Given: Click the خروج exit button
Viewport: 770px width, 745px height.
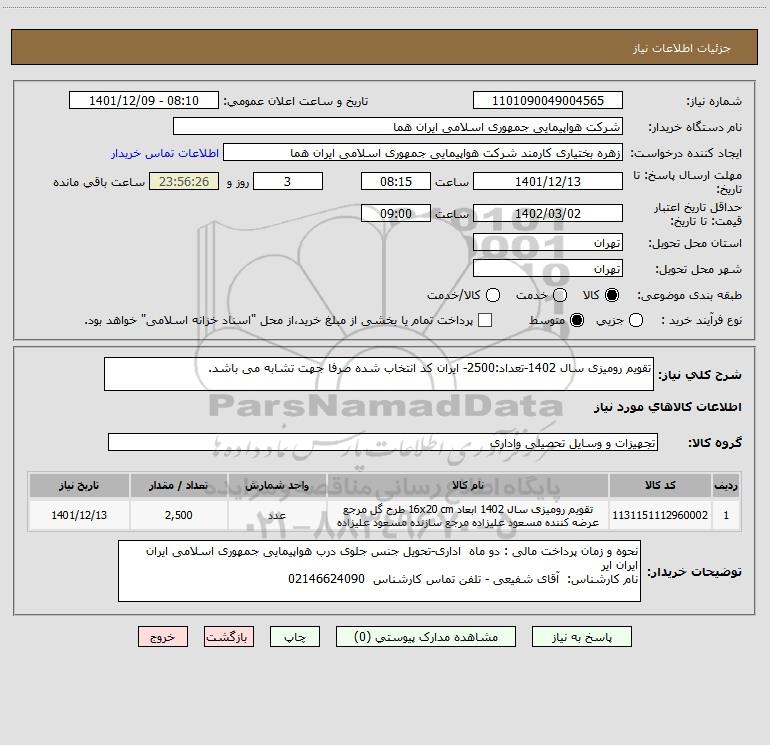Looking at the screenshot, I should click(x=163, y=636).
